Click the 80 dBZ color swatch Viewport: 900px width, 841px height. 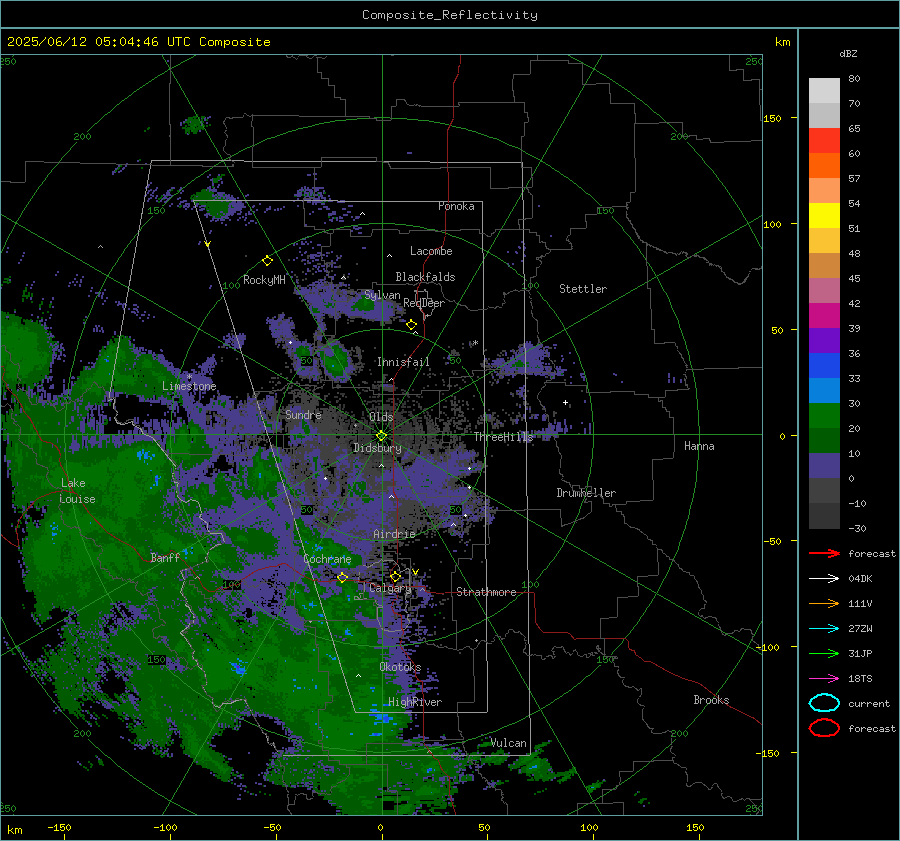point(824,90)
